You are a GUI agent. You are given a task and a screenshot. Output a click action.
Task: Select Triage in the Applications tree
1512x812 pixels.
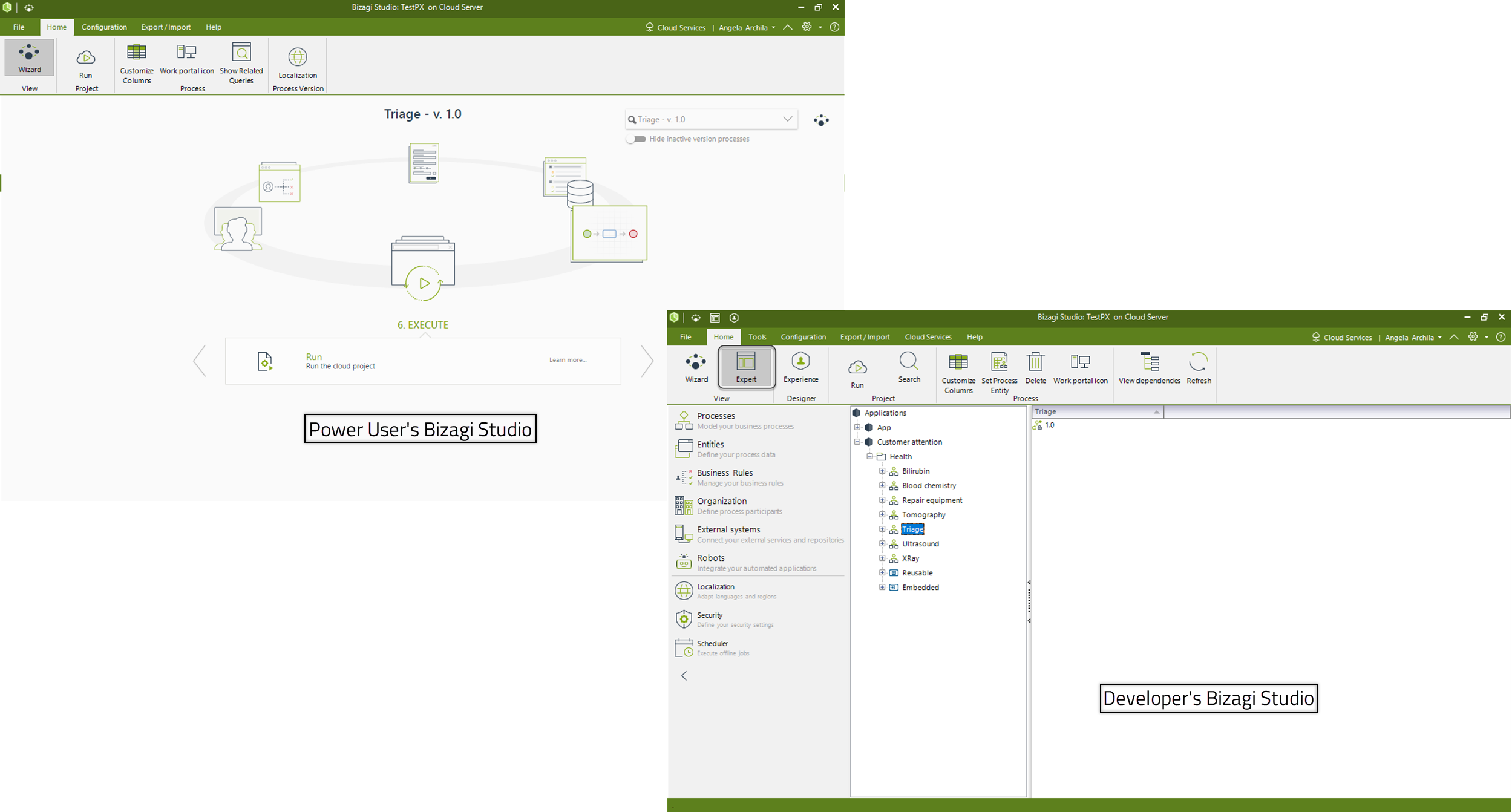(912, 529)
